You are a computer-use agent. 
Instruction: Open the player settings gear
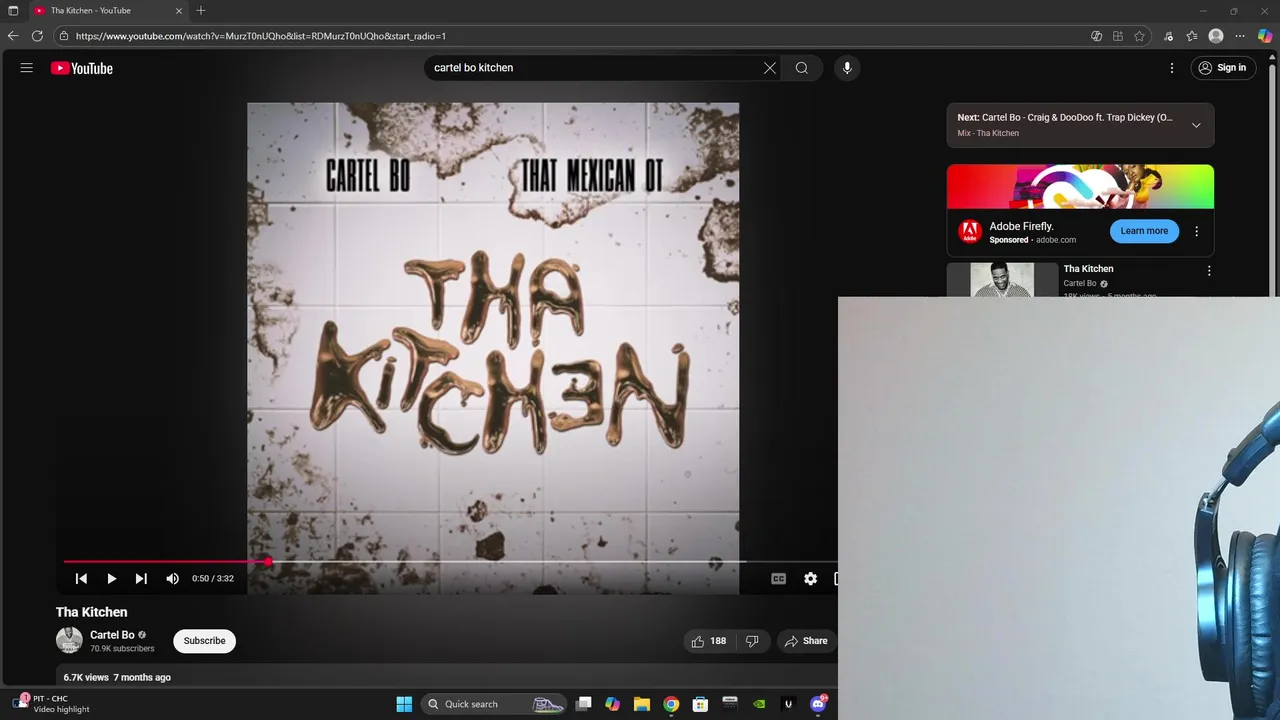tap(811, 579)
